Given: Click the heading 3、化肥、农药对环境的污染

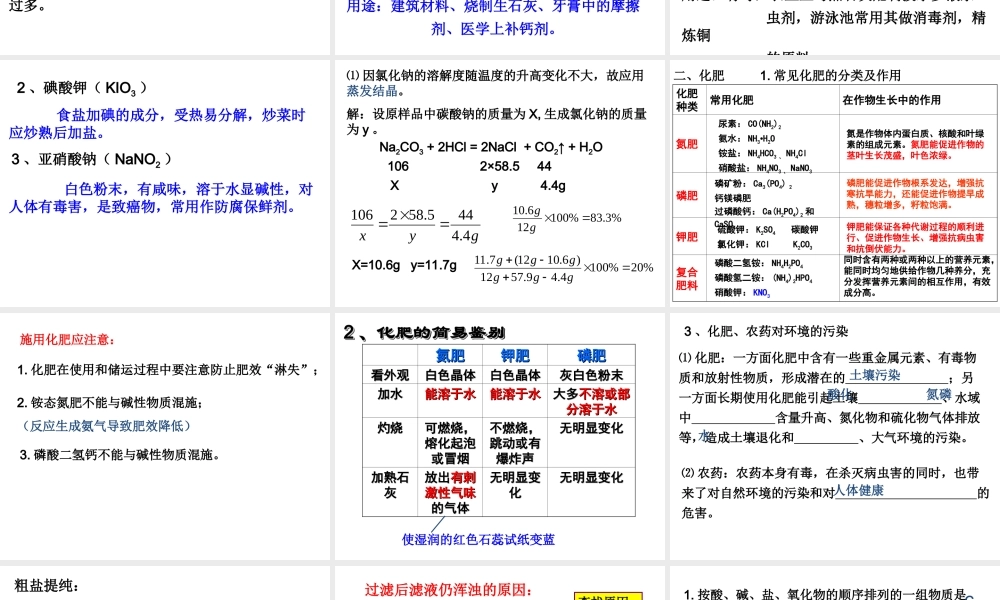Looking at the screenshot, I should point(766,332).
